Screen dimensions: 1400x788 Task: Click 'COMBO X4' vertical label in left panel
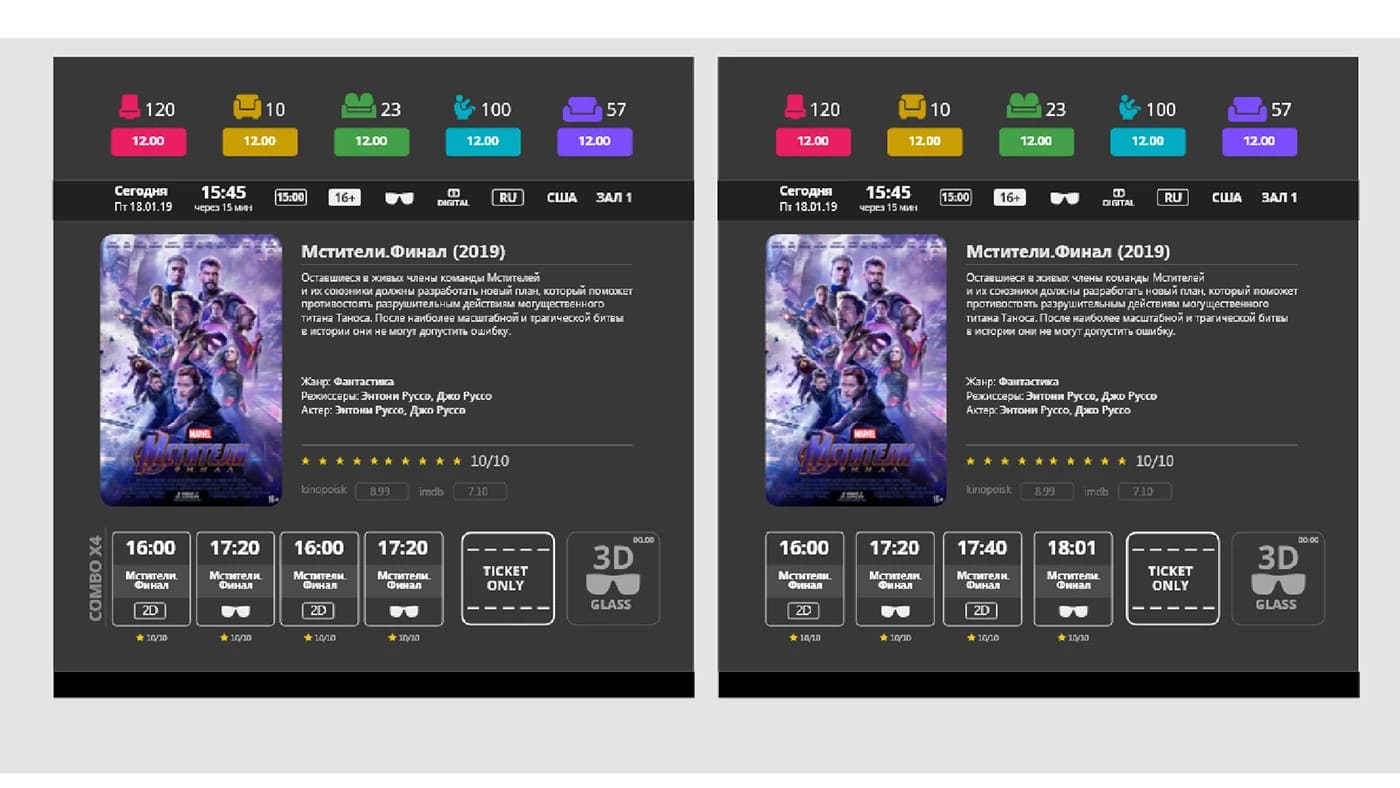(x=96, y=579)
